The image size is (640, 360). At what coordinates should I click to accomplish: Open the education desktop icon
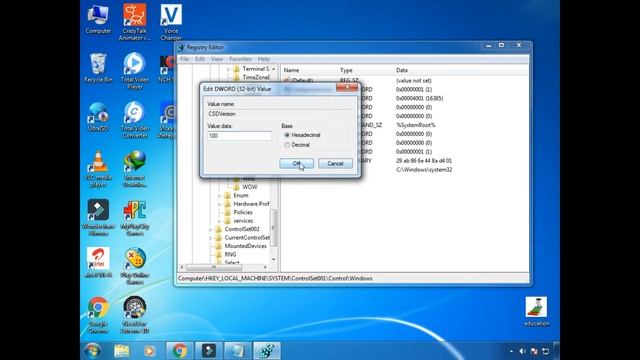(x=536, y=311)
